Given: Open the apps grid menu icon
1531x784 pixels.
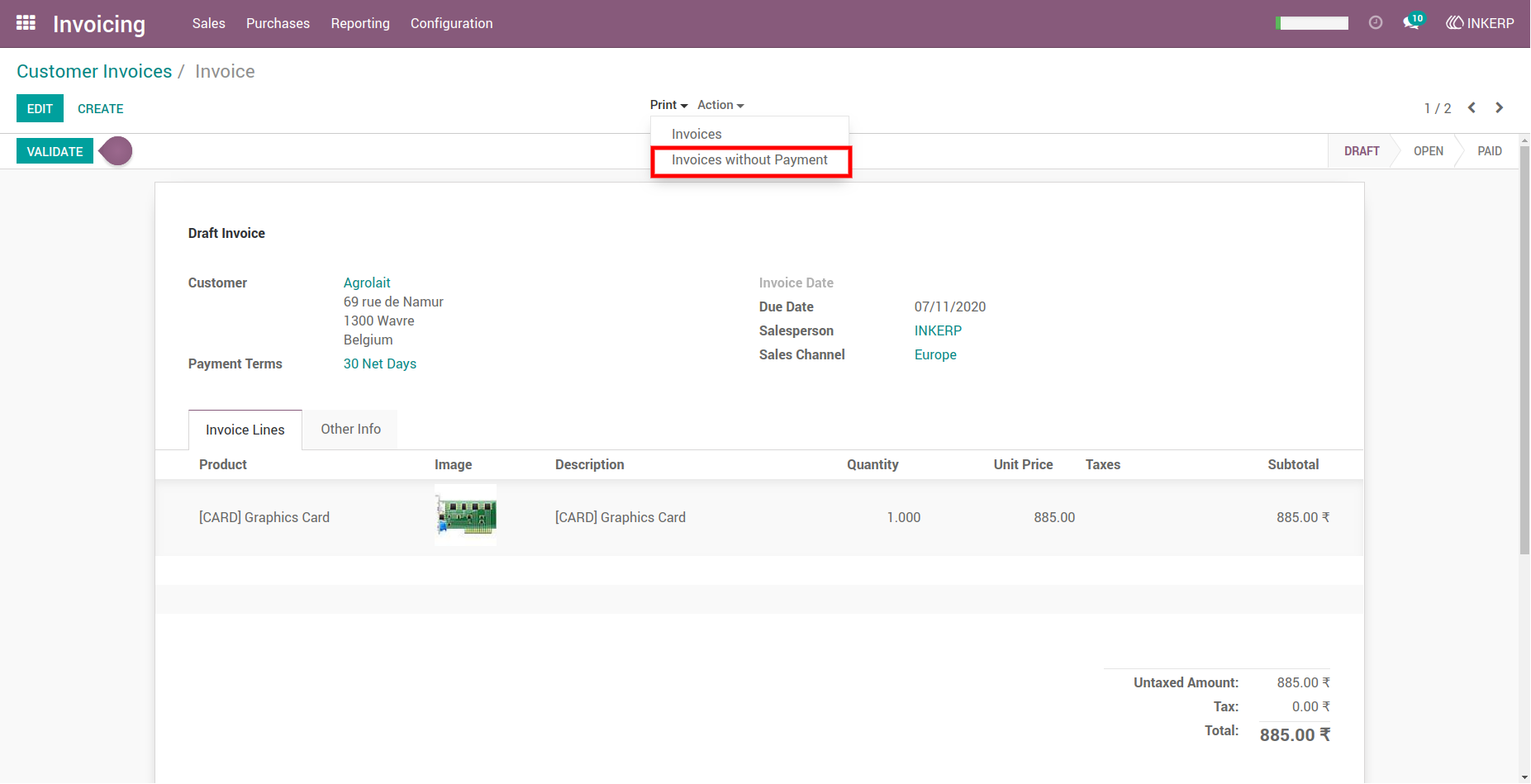Looking at the screenshot, I should point(26,23).
